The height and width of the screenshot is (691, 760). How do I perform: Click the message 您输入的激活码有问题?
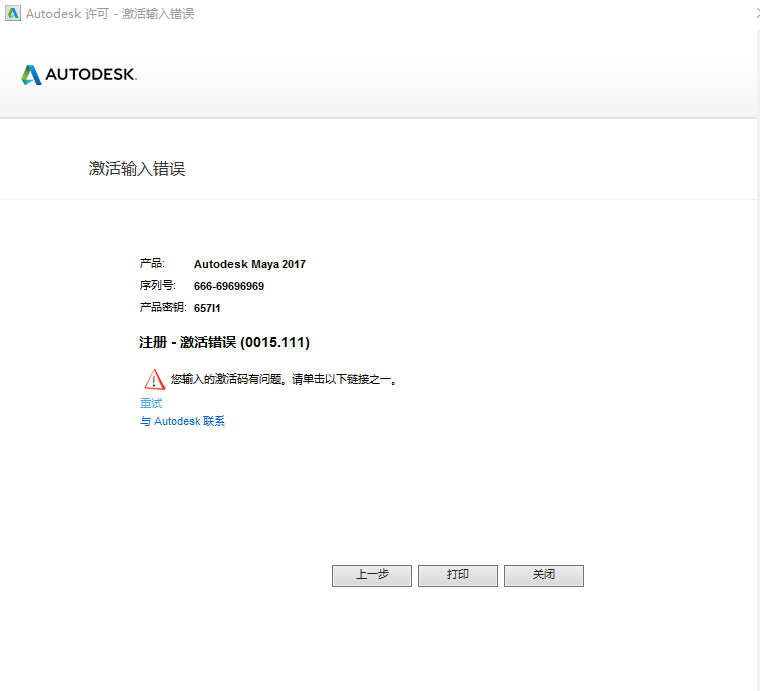click(x=225, y=379)
